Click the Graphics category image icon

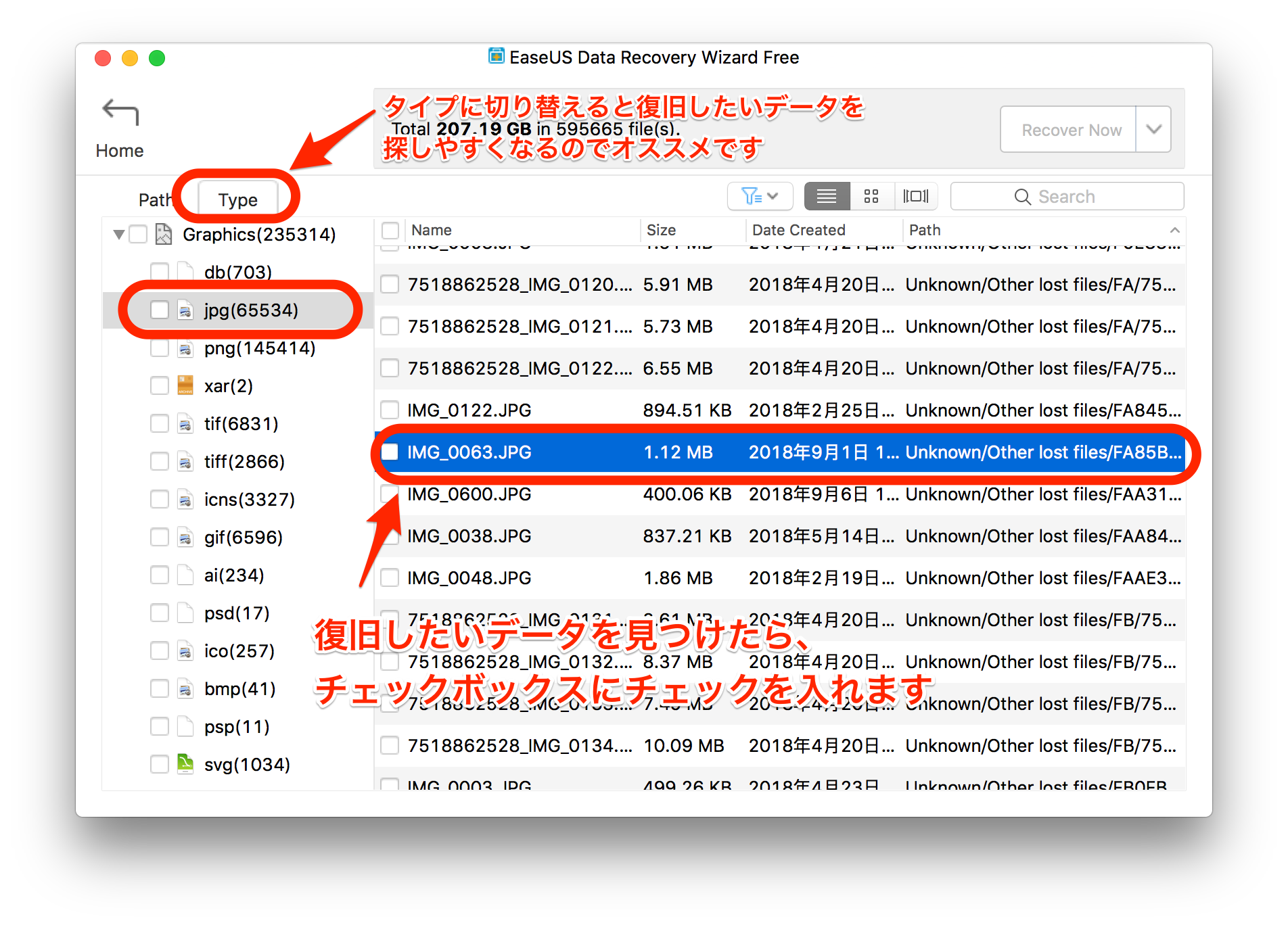pyautogui.click(x=163, y=235)
